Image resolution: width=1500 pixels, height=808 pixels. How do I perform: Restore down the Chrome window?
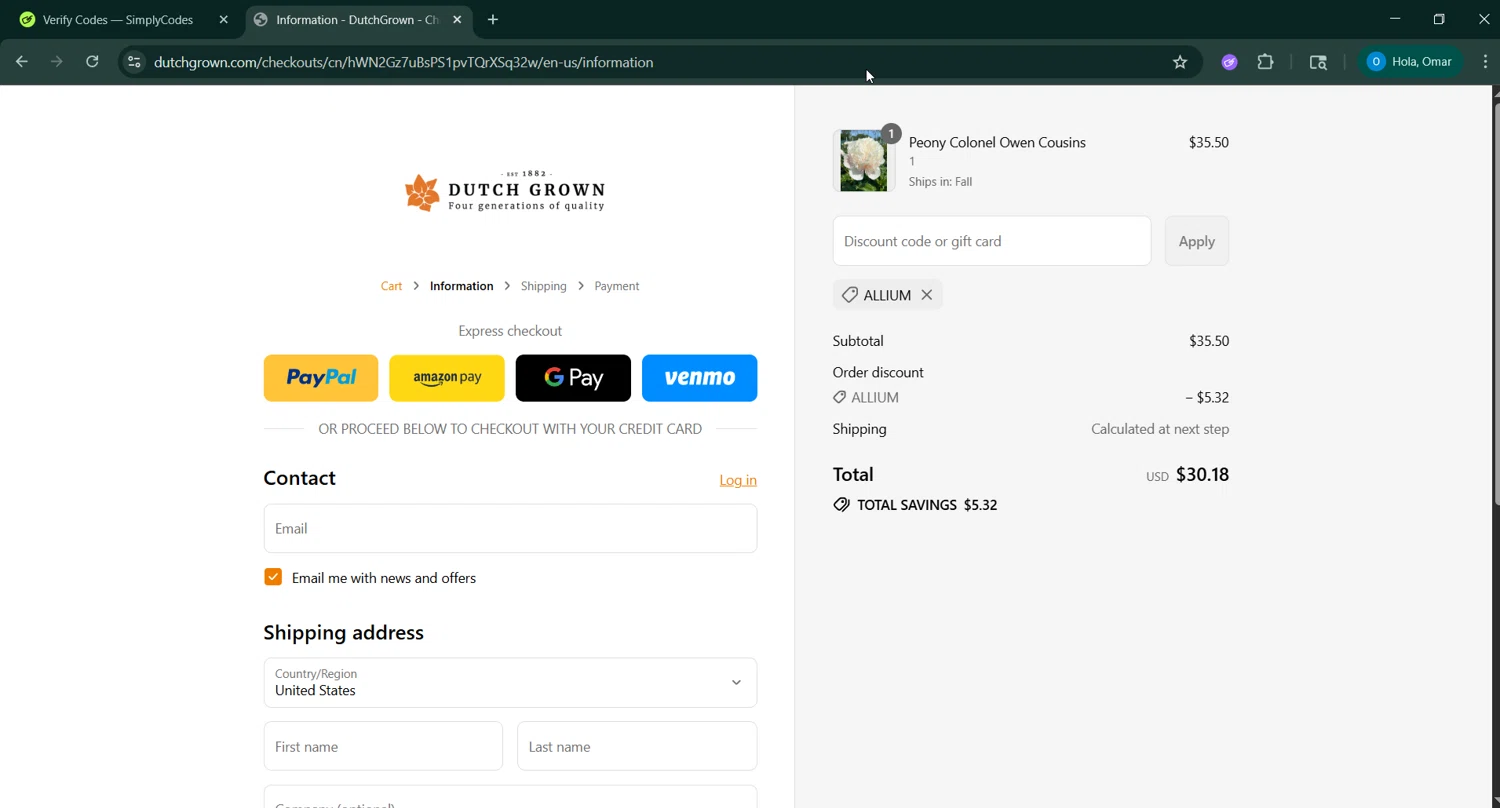click(x=1439, y=19)
